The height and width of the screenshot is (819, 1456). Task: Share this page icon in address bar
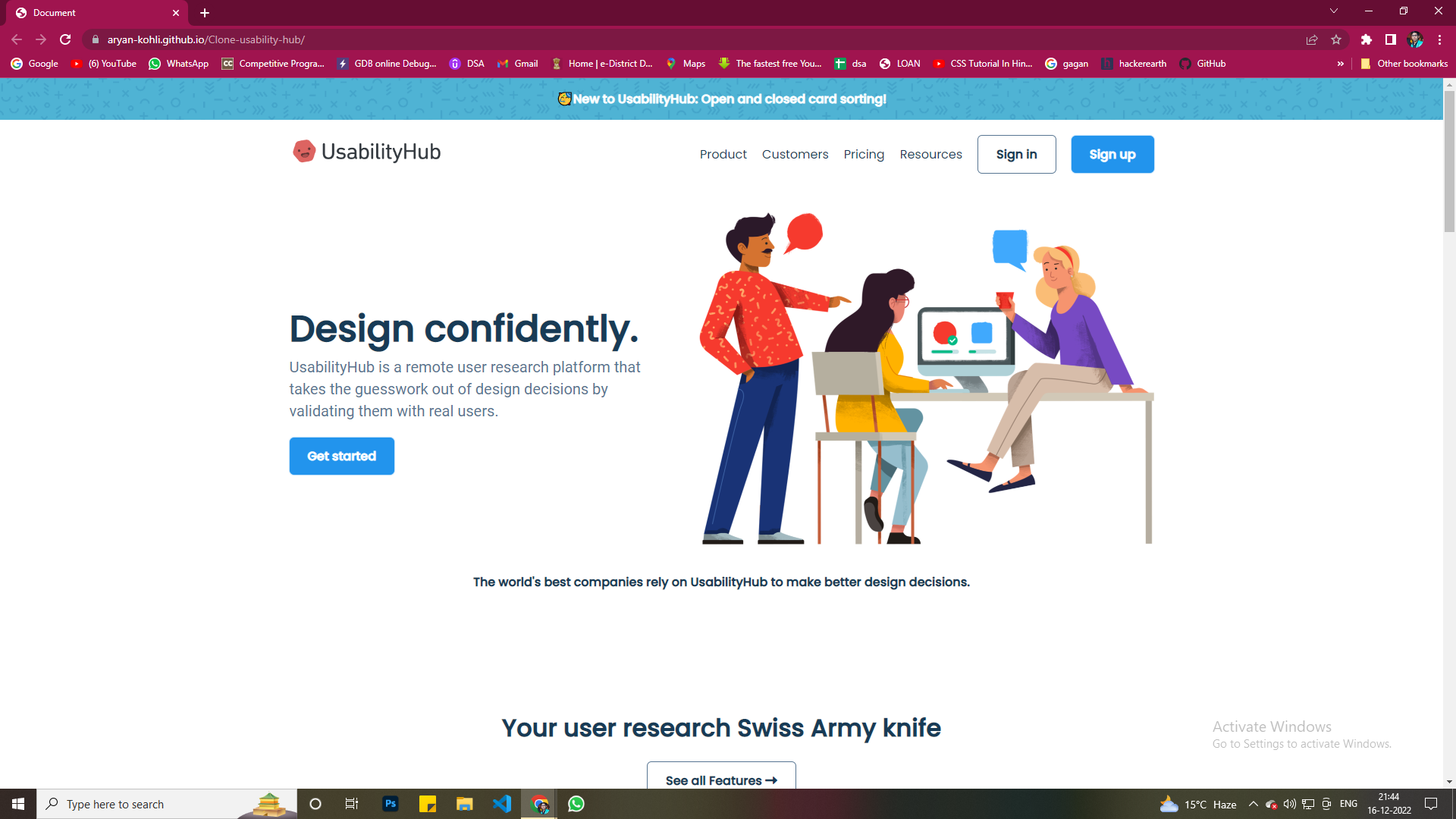[x=1312, y=39]
